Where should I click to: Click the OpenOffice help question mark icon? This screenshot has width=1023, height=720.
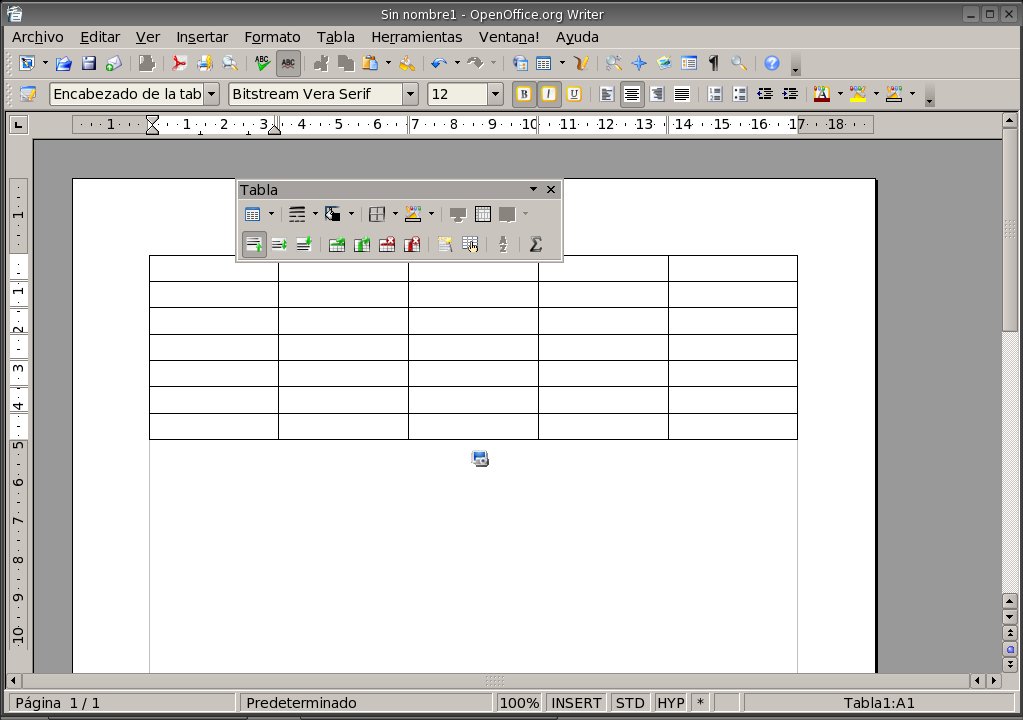771,63
